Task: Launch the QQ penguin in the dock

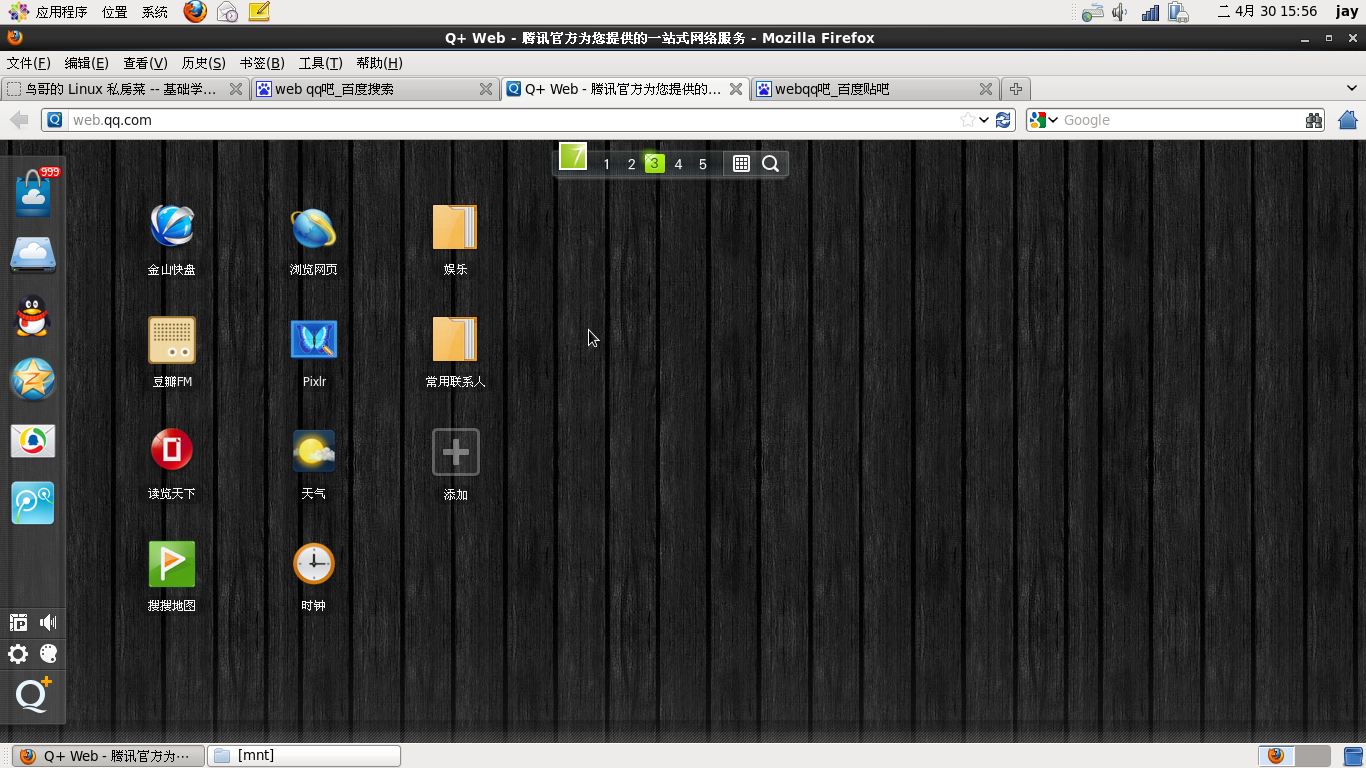Action: coord(33,316)
